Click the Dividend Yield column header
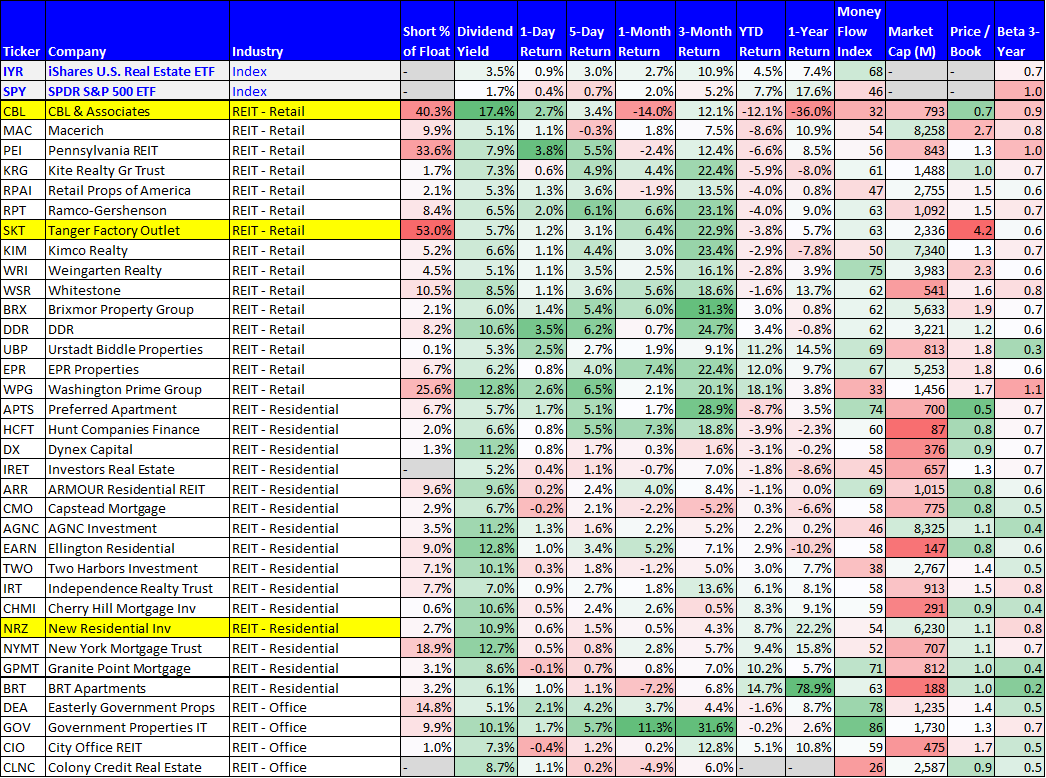The image size is (1046, 778). point(486,31)
